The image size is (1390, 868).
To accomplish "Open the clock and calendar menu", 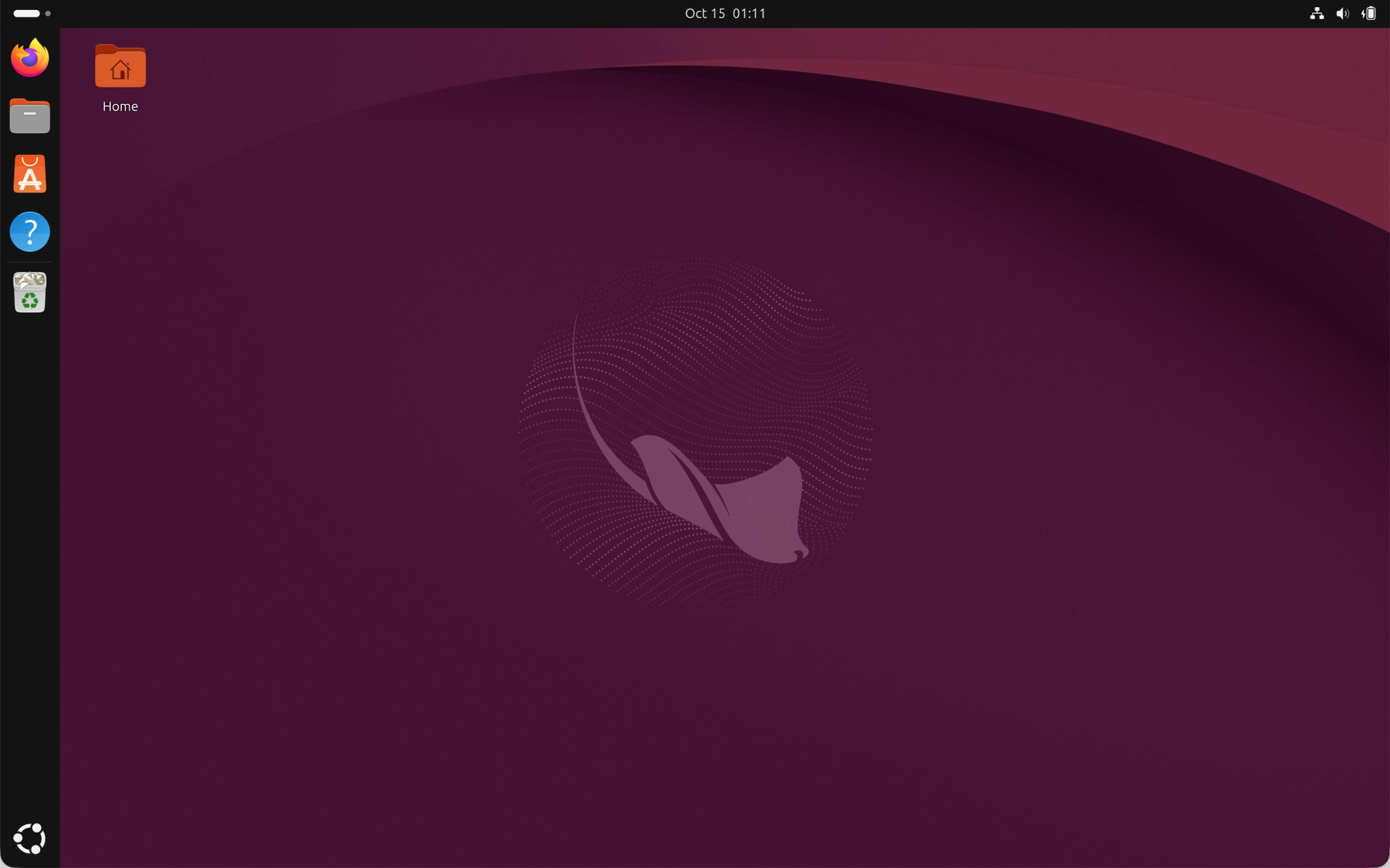I will (x=725, y=13).
